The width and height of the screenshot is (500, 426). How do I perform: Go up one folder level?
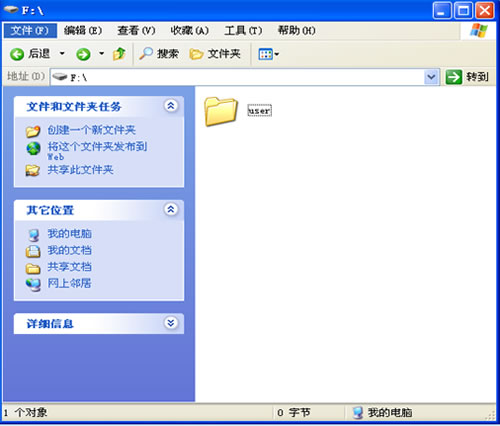[x=119, y=54]
